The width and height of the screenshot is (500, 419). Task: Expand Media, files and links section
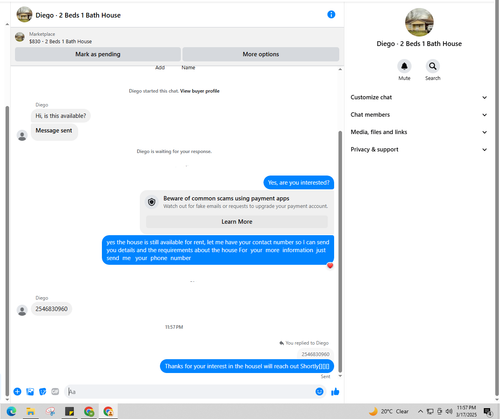419,132
